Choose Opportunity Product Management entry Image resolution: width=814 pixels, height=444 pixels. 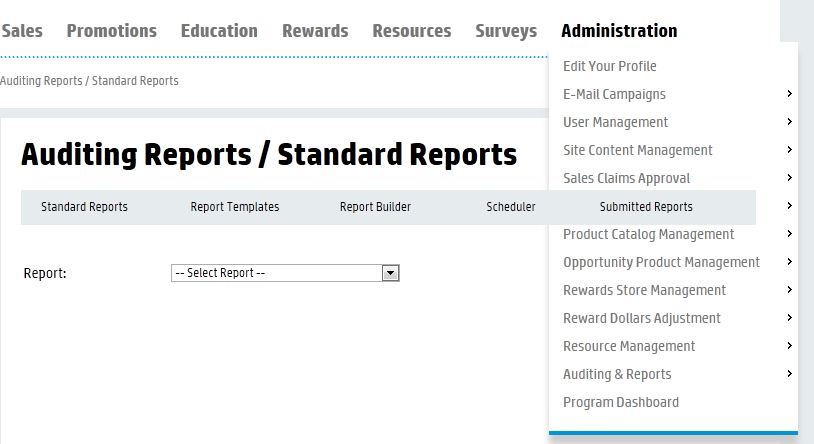pyautogui.click(x=661, y=262)
